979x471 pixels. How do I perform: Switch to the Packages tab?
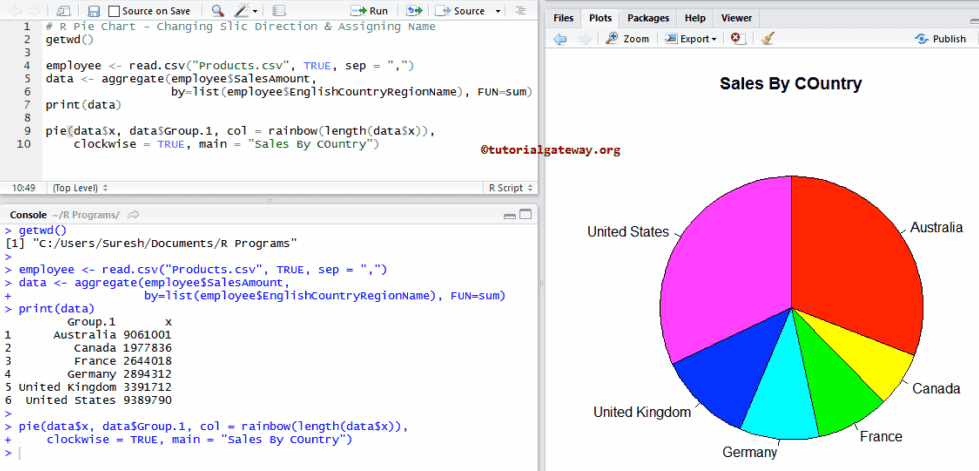click(648, 18)
